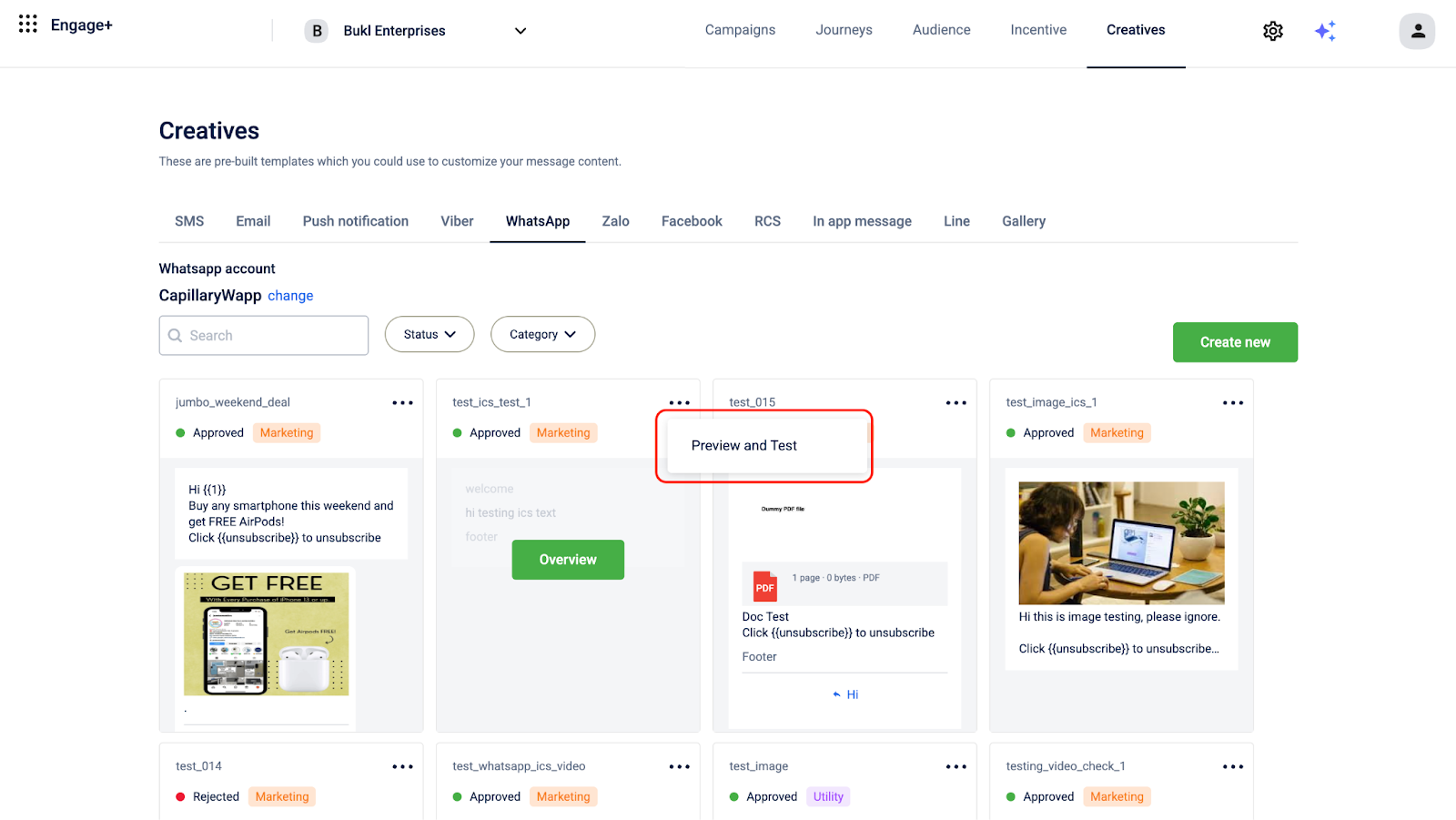Select the Creatives top menu
Viewport: 1456px width, 820px height.
click(1136, 30)
